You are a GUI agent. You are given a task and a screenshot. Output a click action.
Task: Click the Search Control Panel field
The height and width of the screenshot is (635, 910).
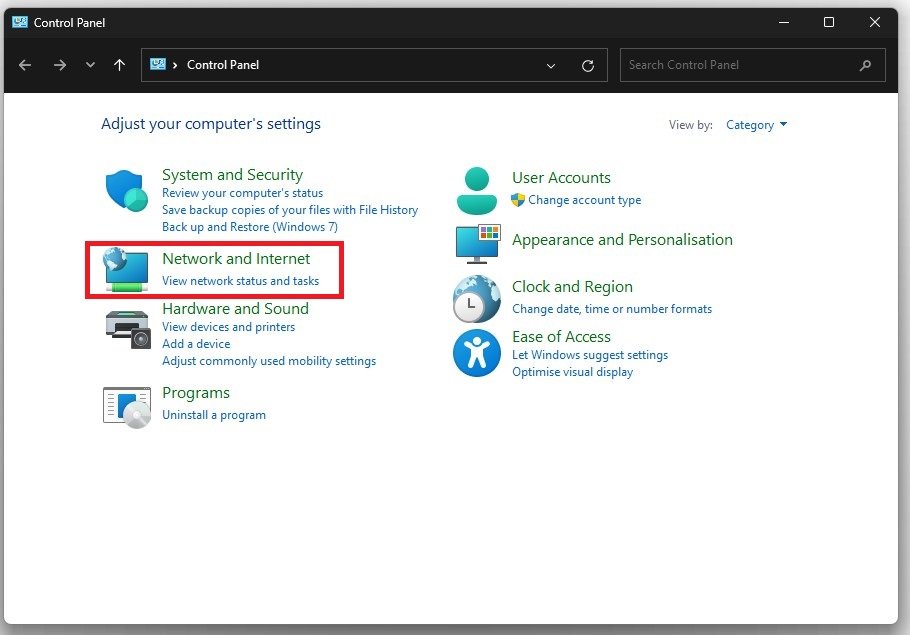tap(740, 65)
